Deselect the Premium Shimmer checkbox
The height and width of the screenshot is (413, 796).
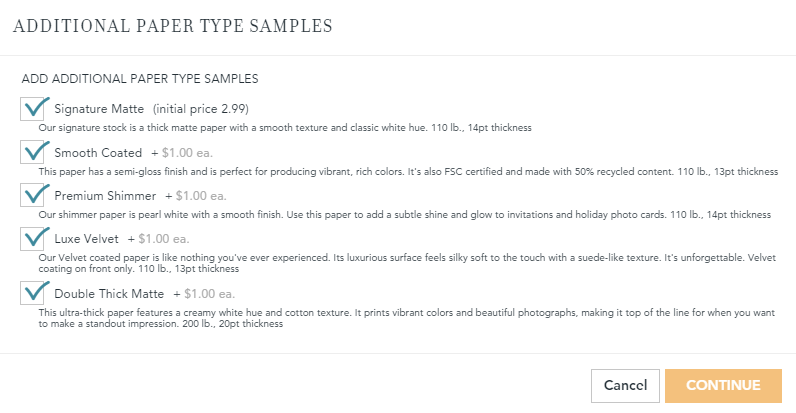tap(32, 195)
